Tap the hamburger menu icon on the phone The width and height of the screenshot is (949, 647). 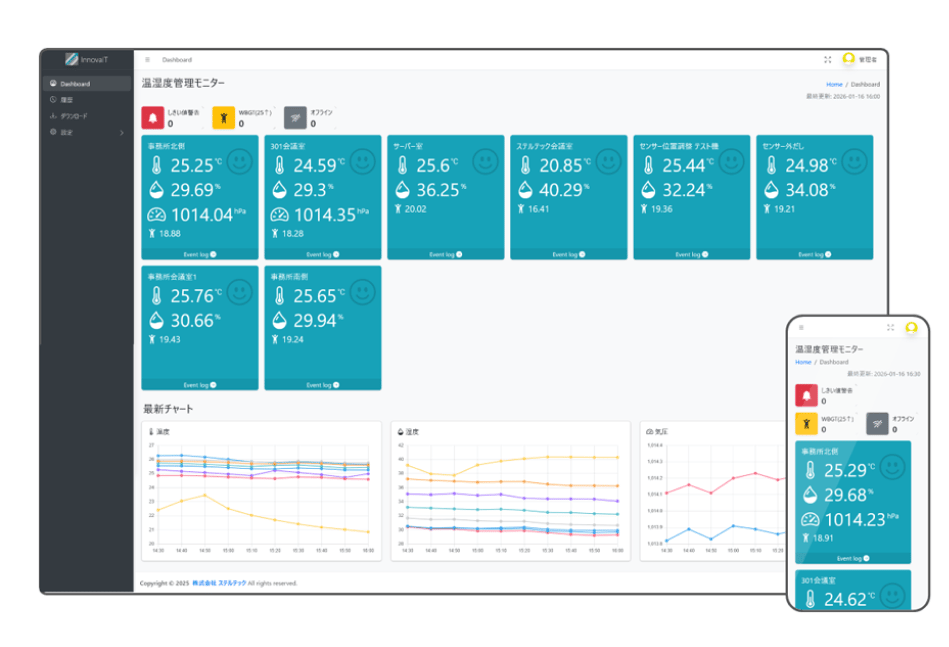[801, 327]
